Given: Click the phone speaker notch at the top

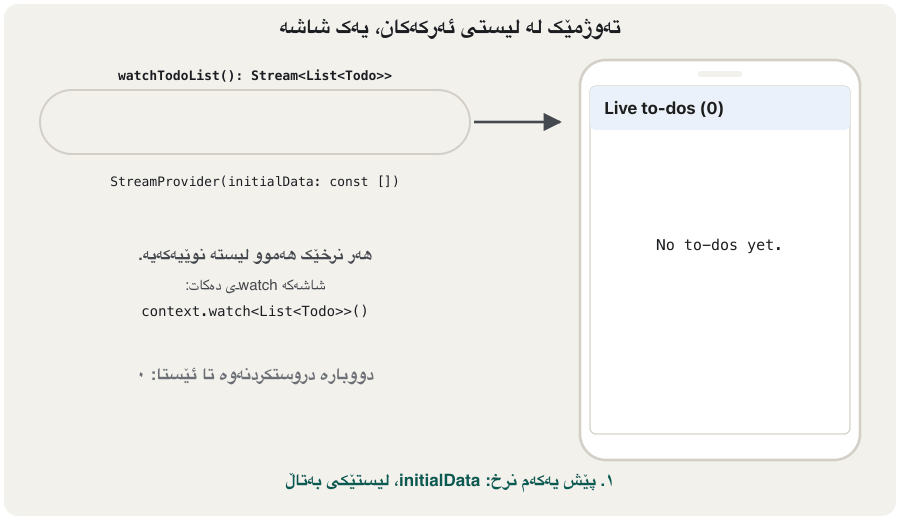Looking at the screenshot, I should (720, 74).
